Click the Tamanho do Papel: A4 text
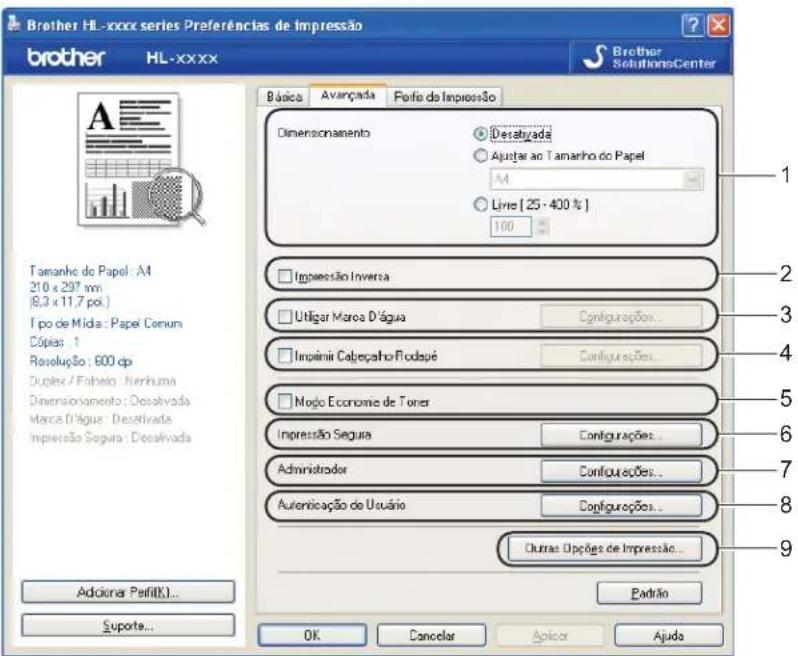This screenshot has width=798, height=656. (90, 271)
